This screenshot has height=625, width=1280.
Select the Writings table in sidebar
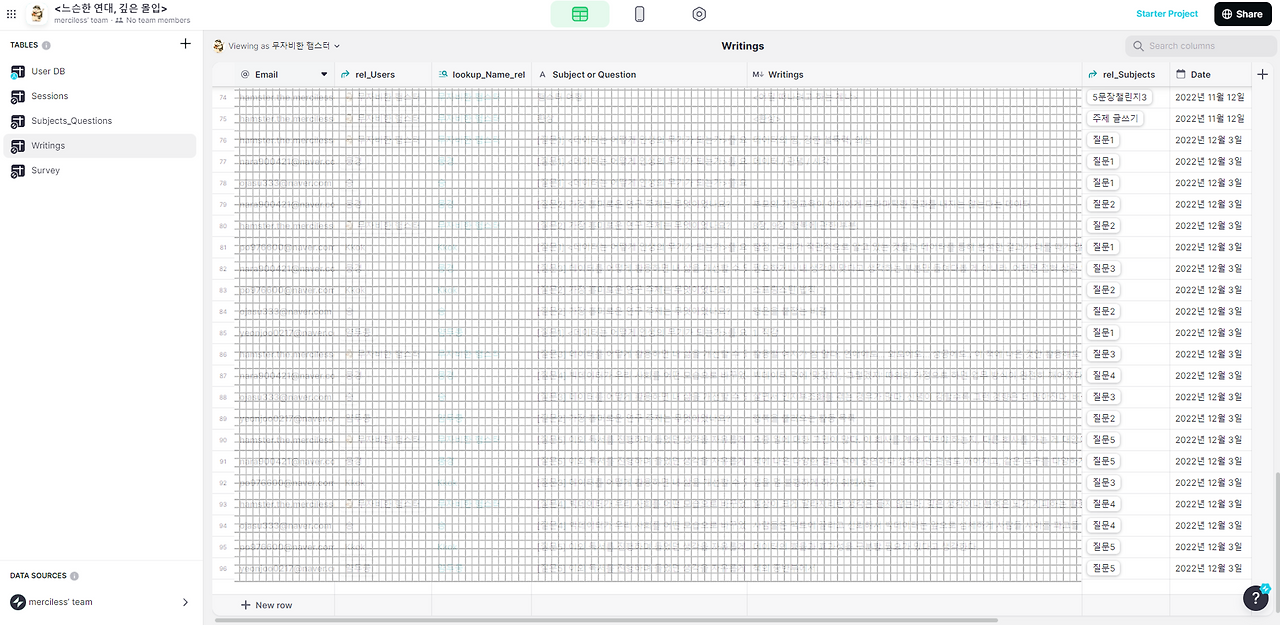[x=98, y=146]
